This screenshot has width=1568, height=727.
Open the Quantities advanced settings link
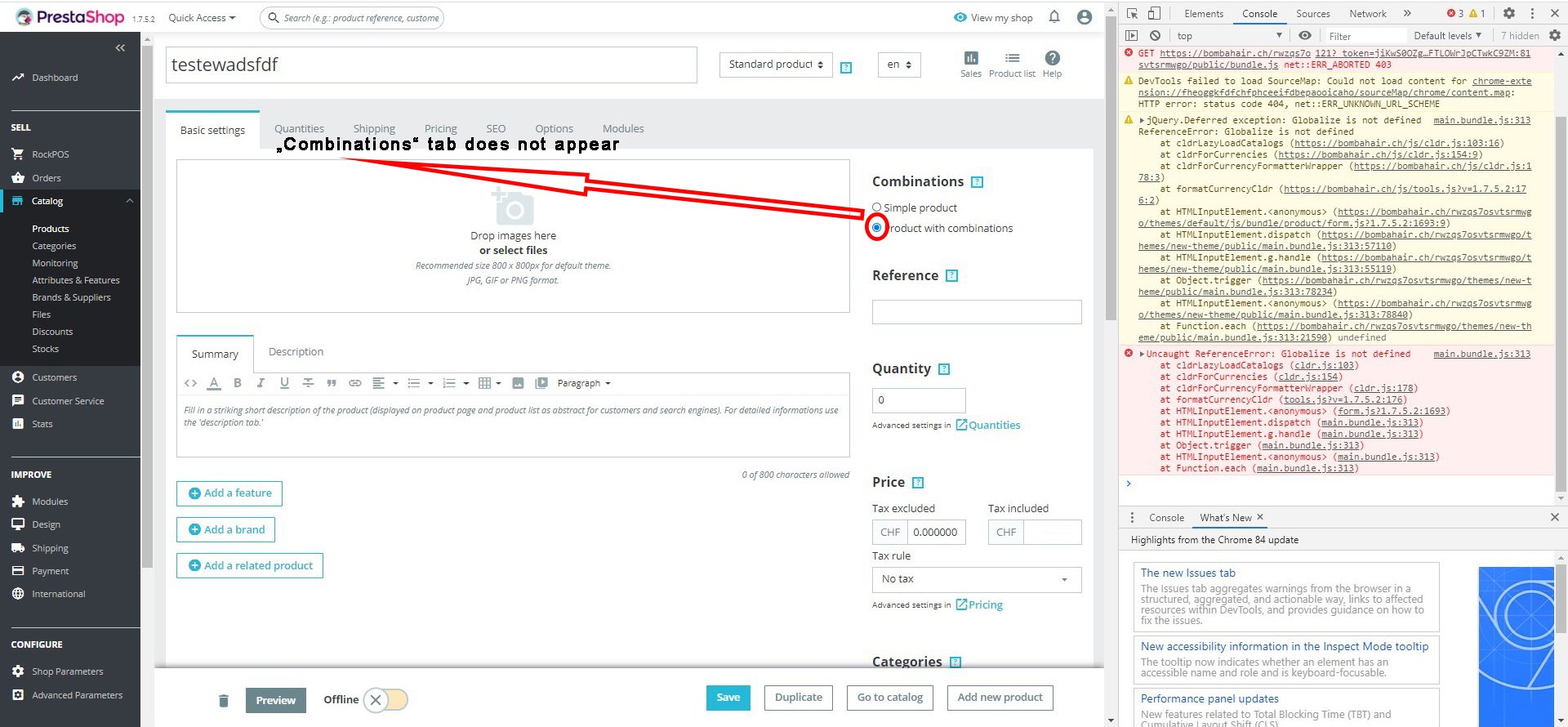988,425
